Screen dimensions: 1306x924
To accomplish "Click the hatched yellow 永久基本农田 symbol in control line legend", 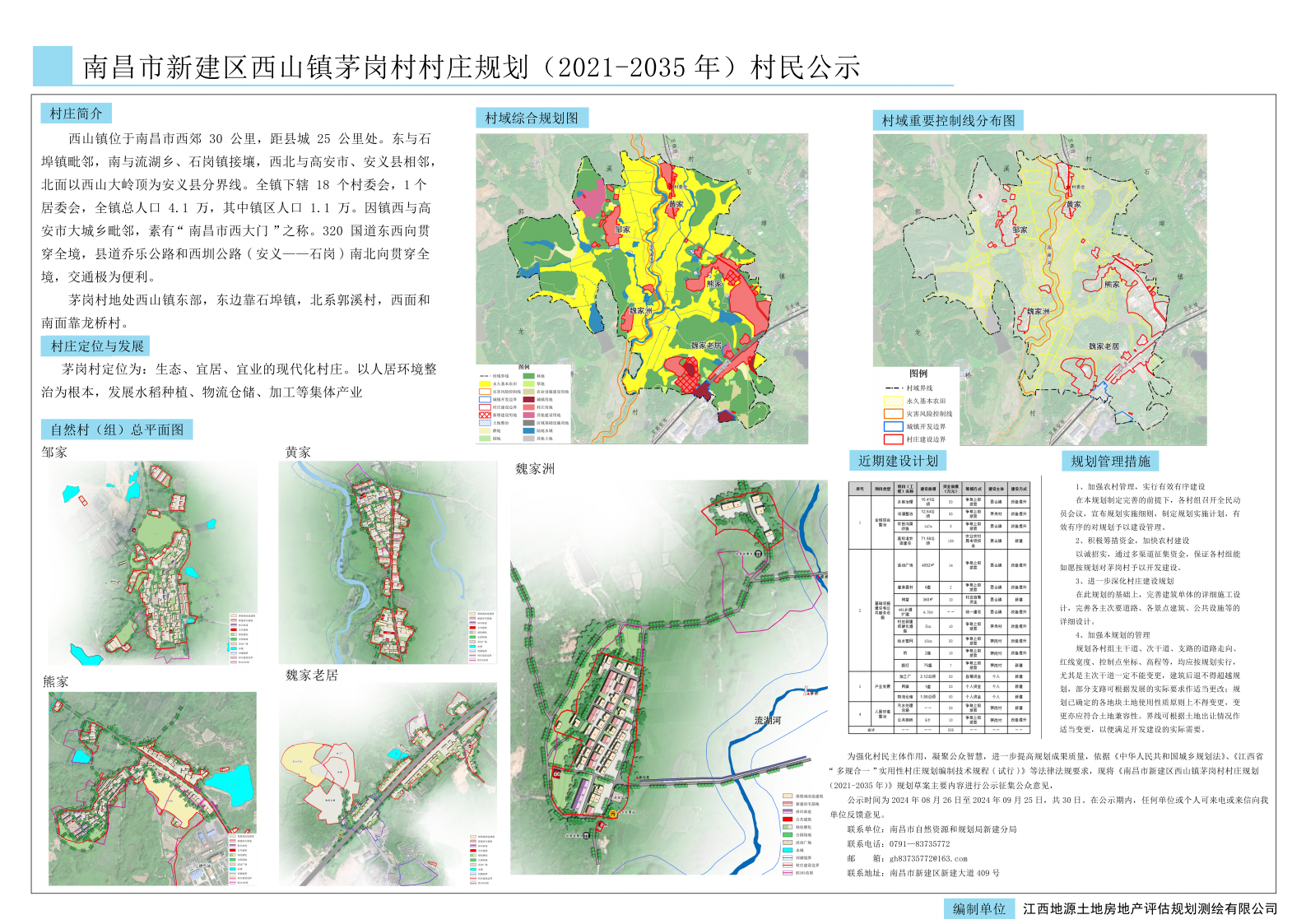I will coord(893,401).
